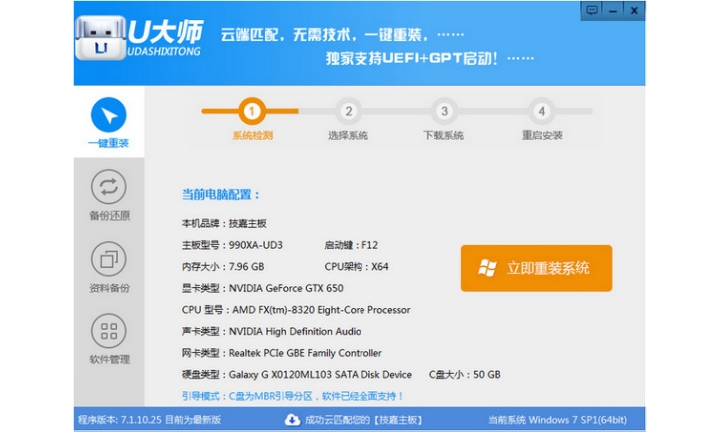This screenshot has height=432, width=720.
Task: Click the 成功云匹配您的【技嘉主板】 status text
Action: [x=363, y=420]
